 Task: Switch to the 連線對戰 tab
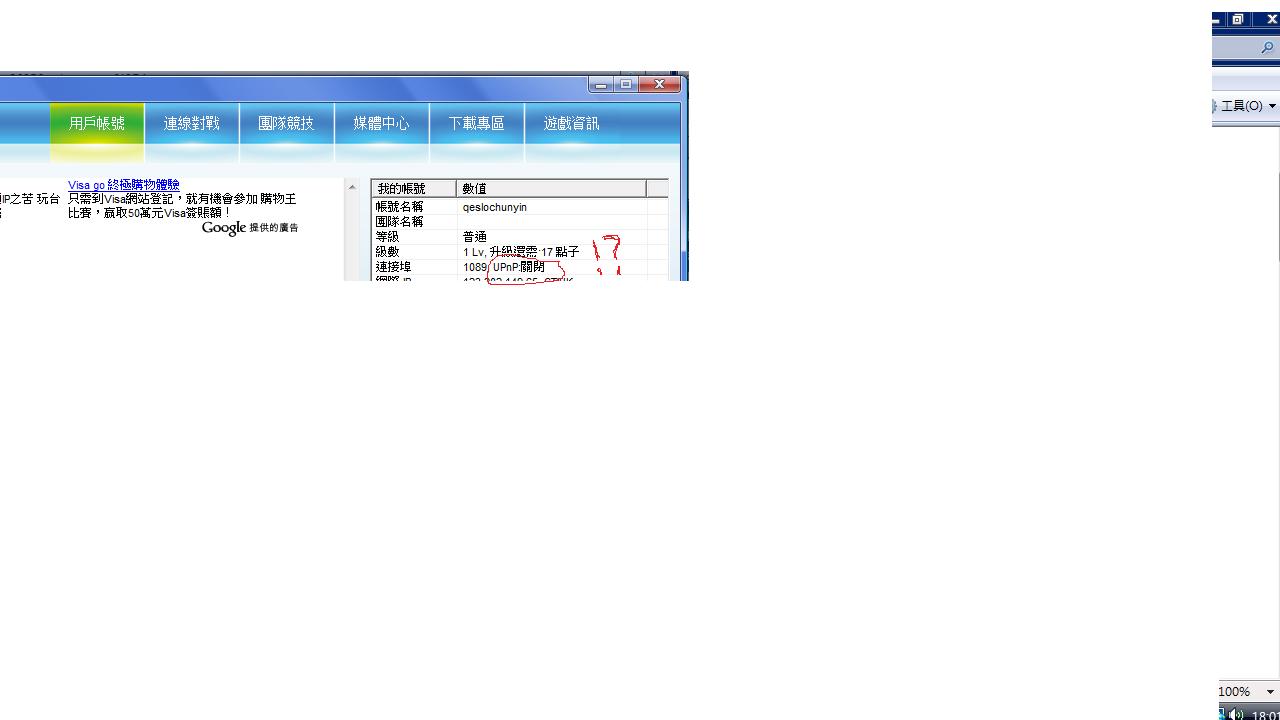click(x=192, y=124)
